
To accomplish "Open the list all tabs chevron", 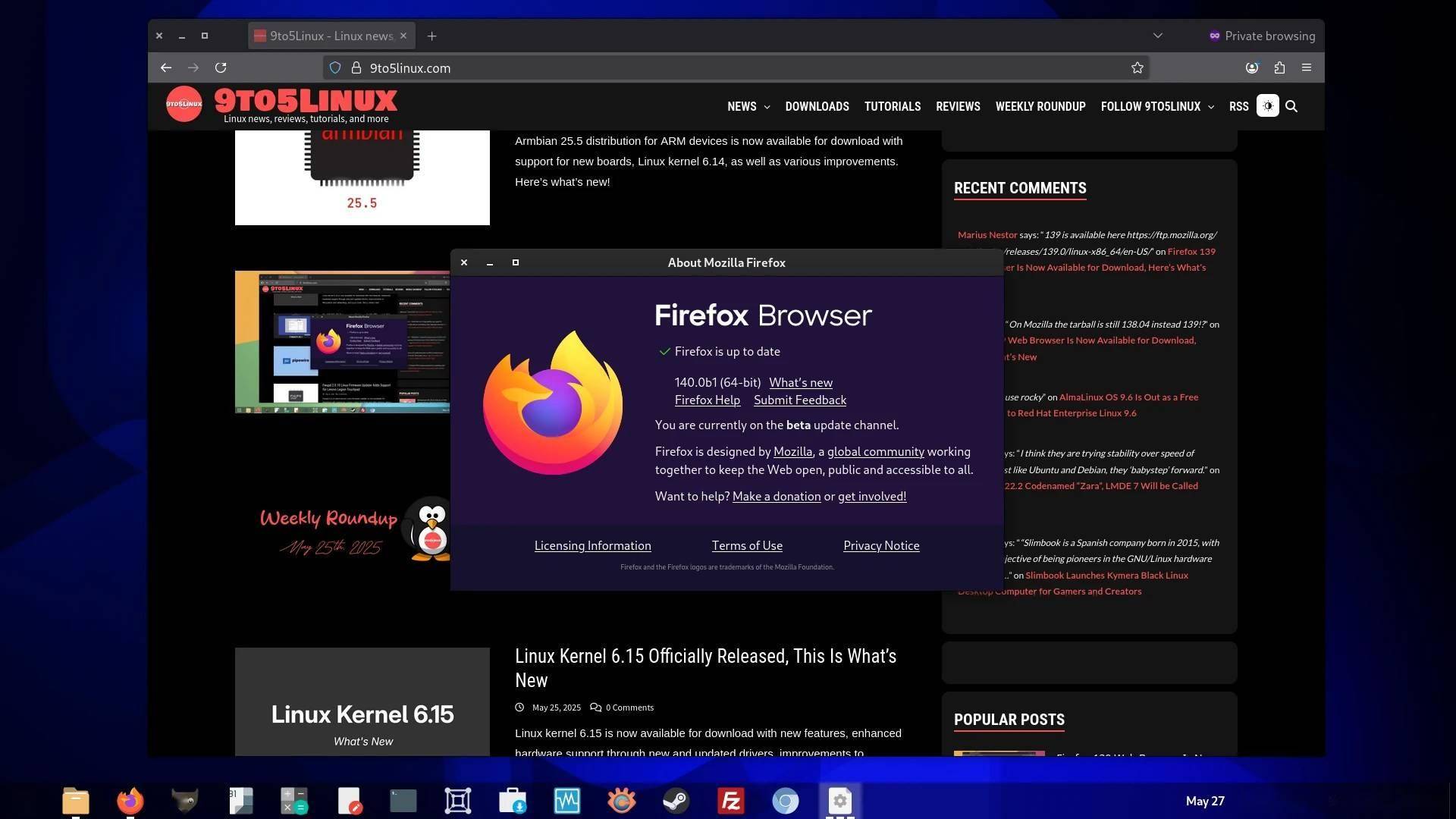I will coord(1157,36).
